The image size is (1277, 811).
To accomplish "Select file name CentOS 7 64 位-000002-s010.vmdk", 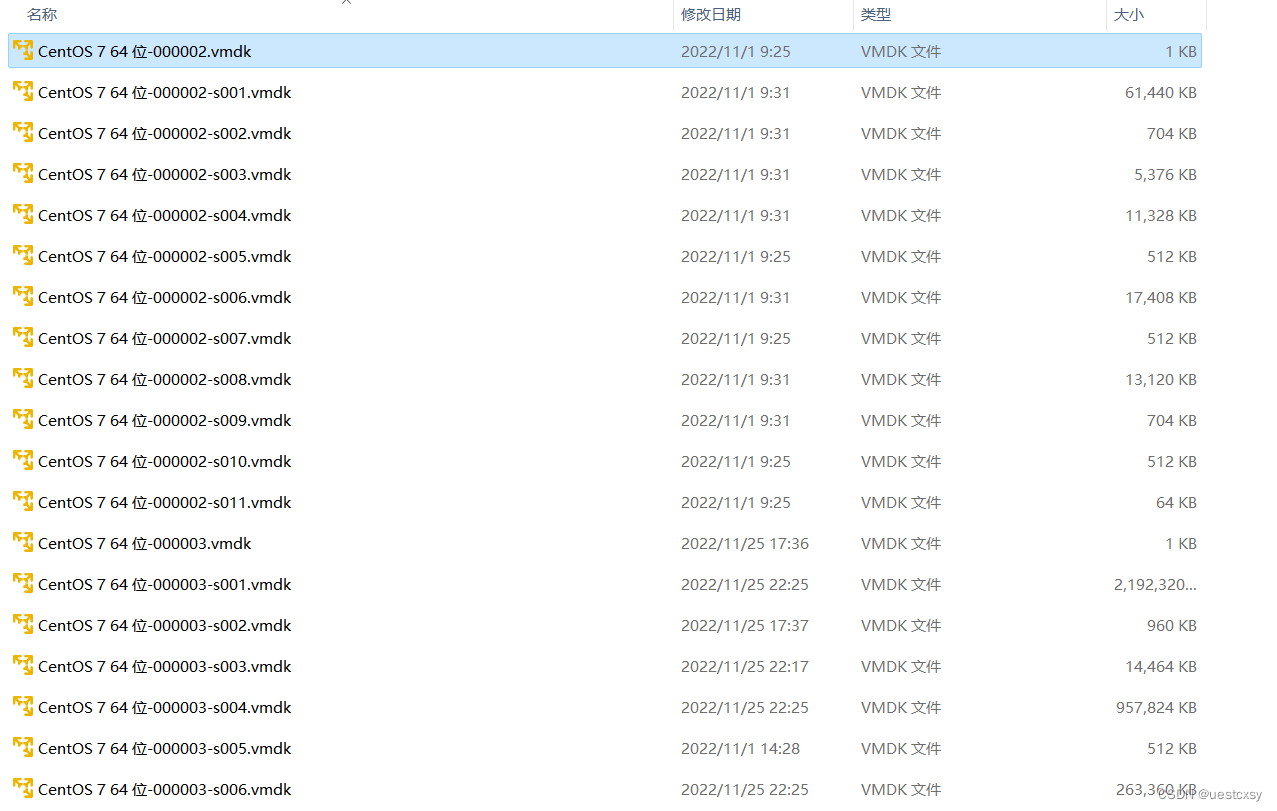I will click(165, 461).
